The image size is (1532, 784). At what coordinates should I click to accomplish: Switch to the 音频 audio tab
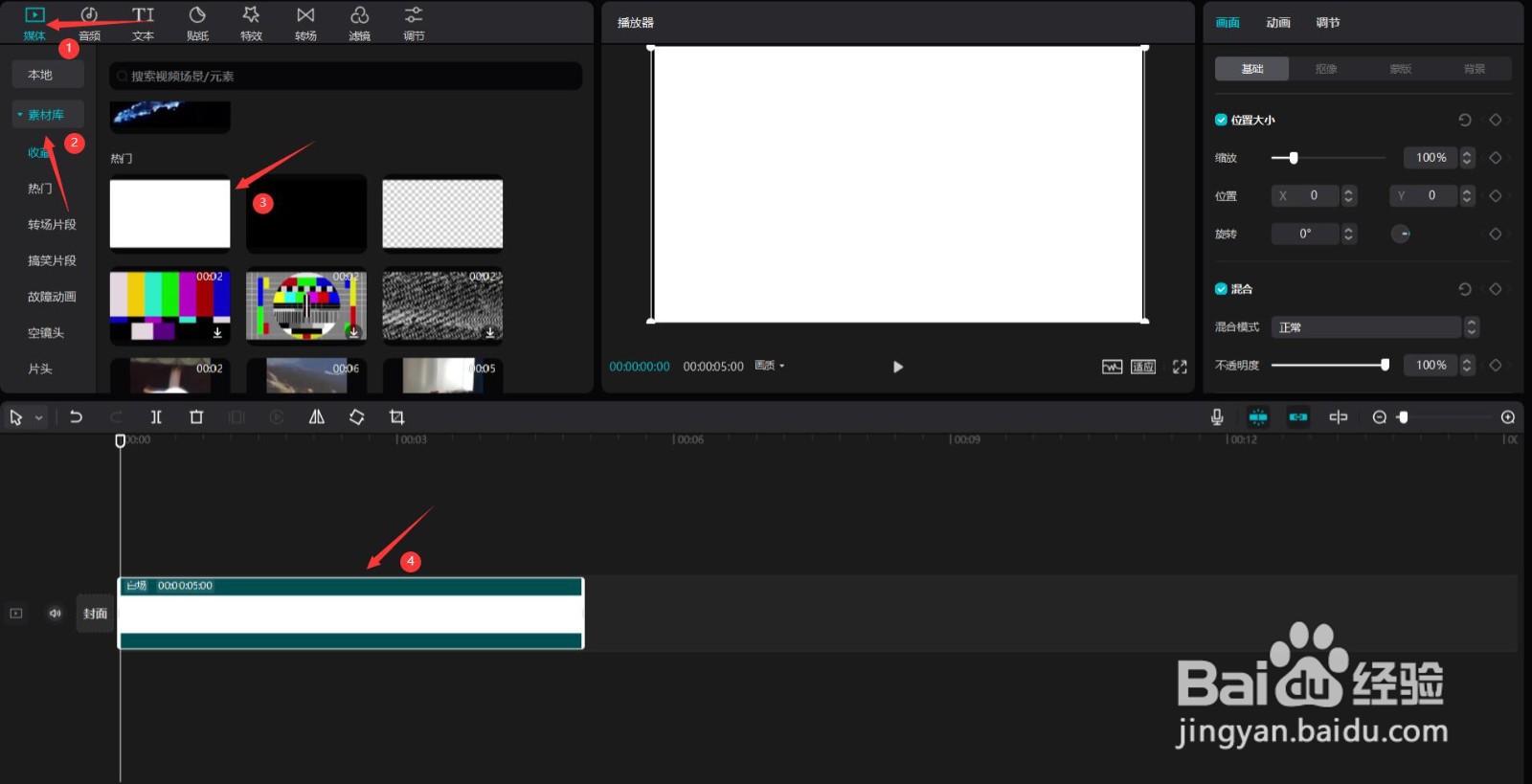point(89,23)
